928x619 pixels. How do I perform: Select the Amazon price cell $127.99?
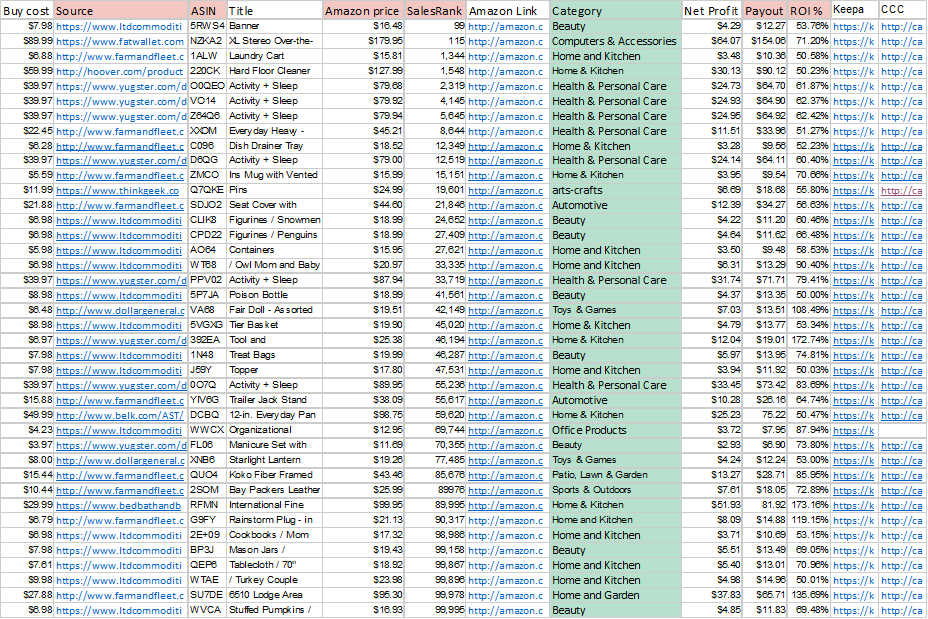tap(363, 70)
